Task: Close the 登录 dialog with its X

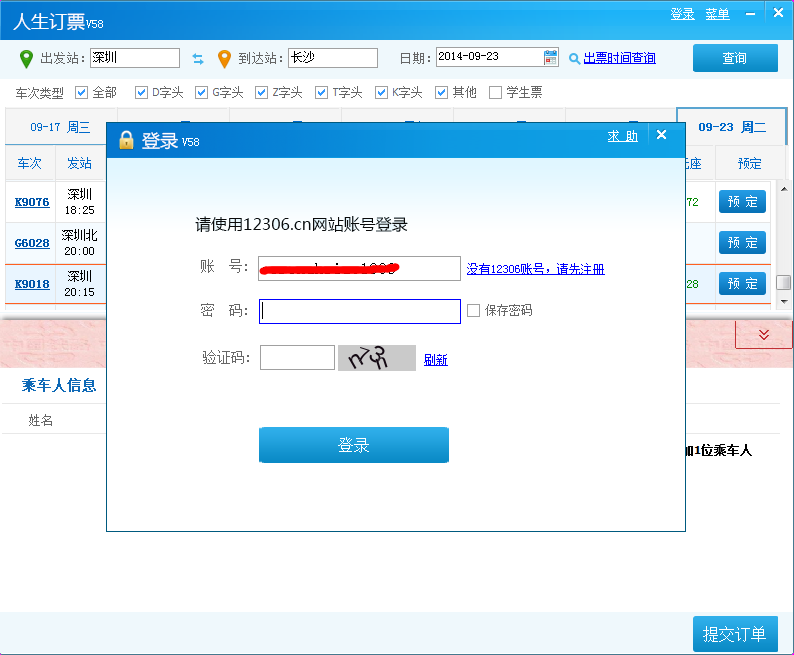Action: pyautogui.click(x=661, y=136)
